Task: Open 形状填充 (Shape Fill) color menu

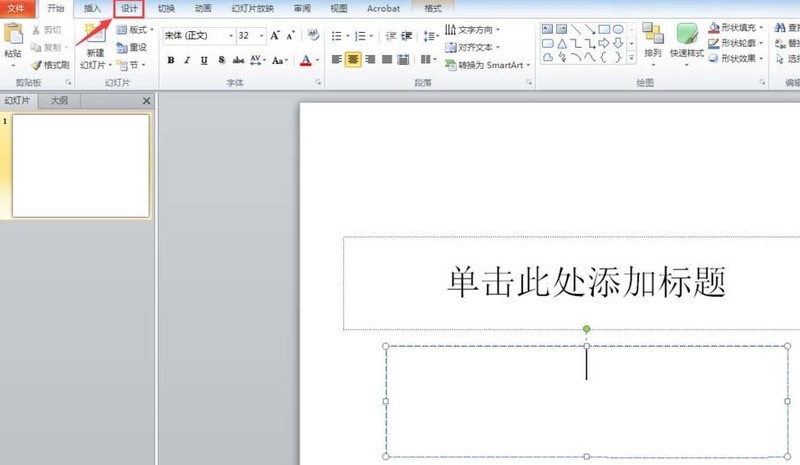Action: (x=736, y=28)
